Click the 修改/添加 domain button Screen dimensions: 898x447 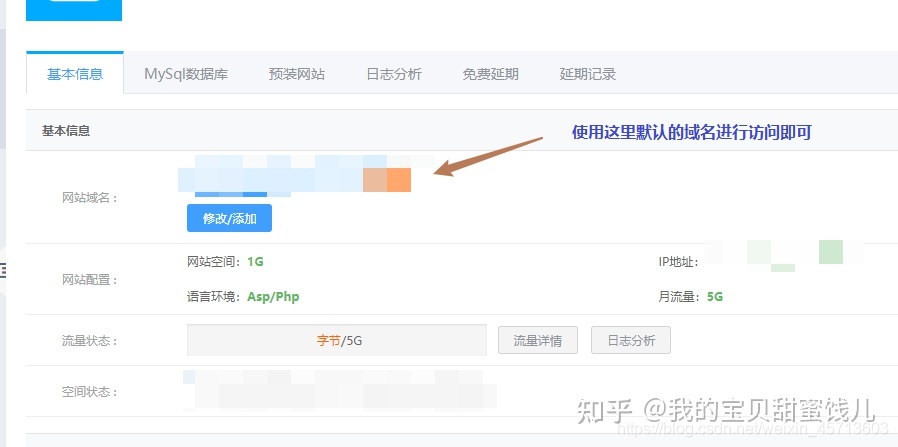pos(230,218)
